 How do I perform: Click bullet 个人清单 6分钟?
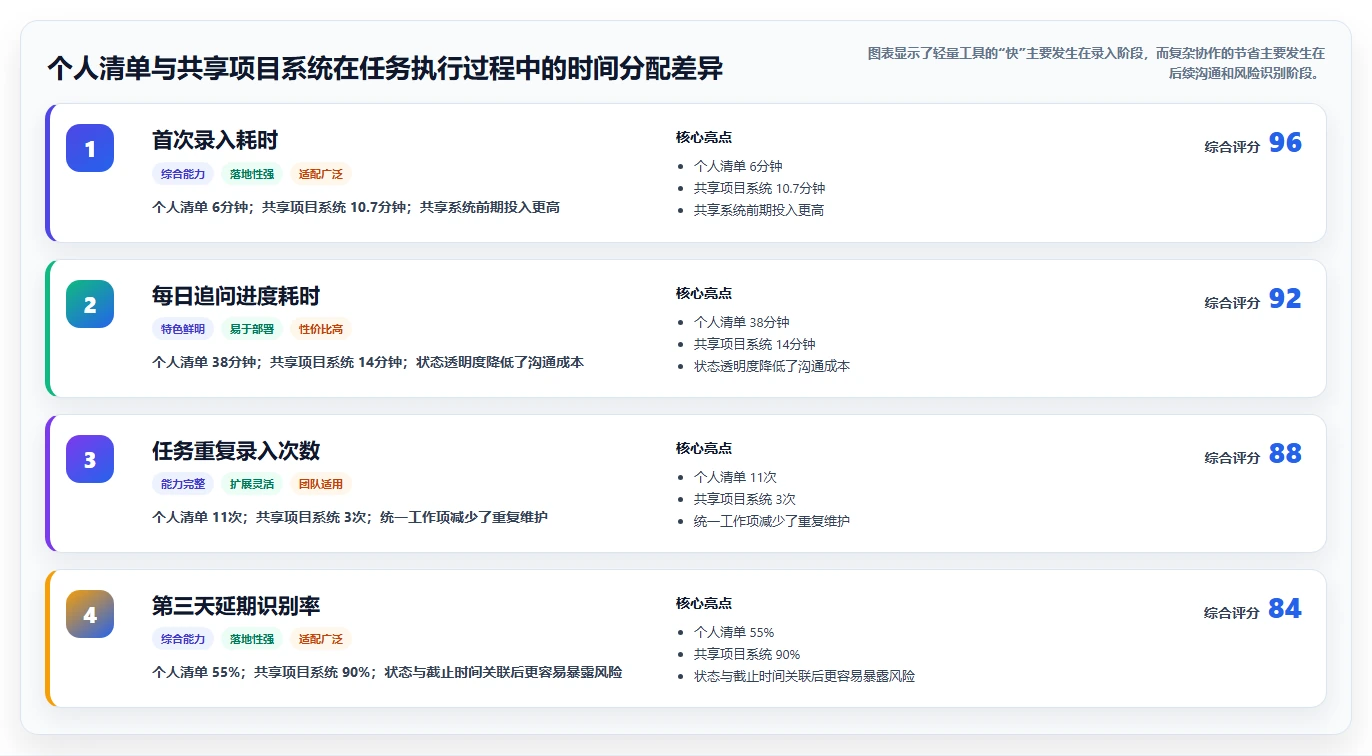[x=738, y=167]
